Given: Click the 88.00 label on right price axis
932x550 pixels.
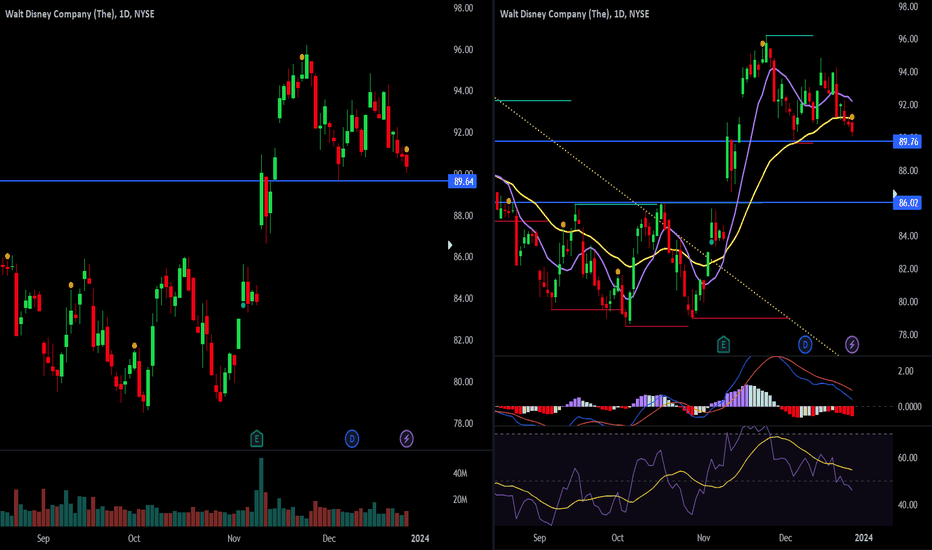Looking at the screenshot, I should click(x=908, y=171).
